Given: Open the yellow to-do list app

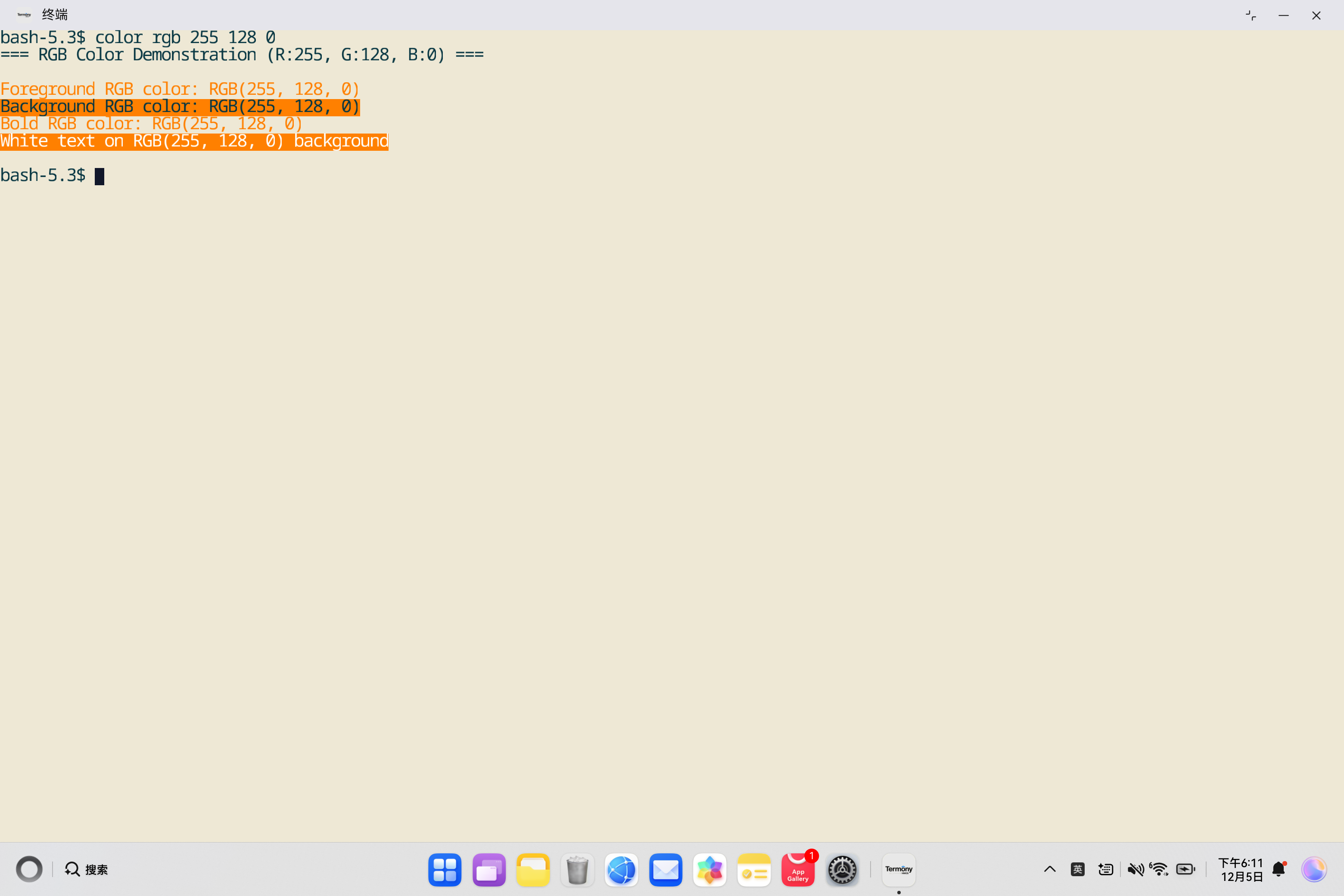Looking at the screenshot, I should click(754, 869).
